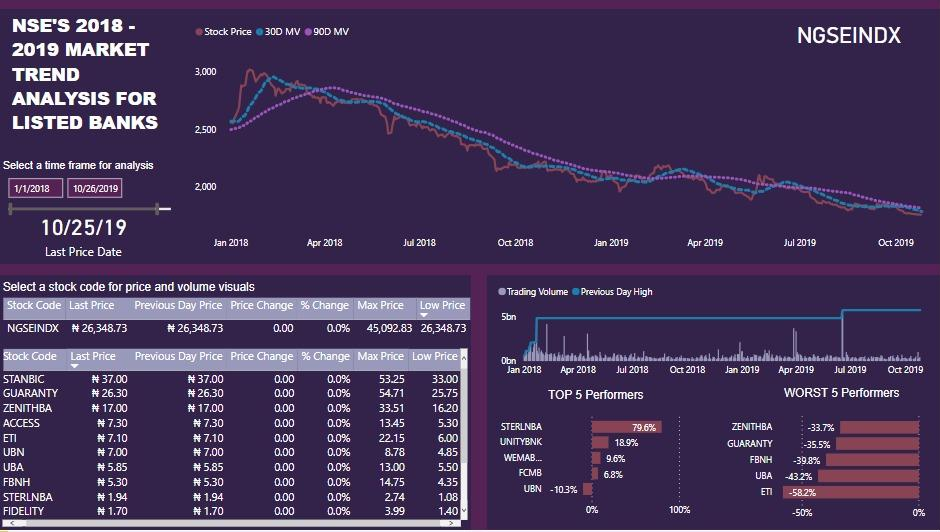This screenshot has width=940, height=532.
Task: Click the Stock Code header in the banks table
Action: coord(30,356)
